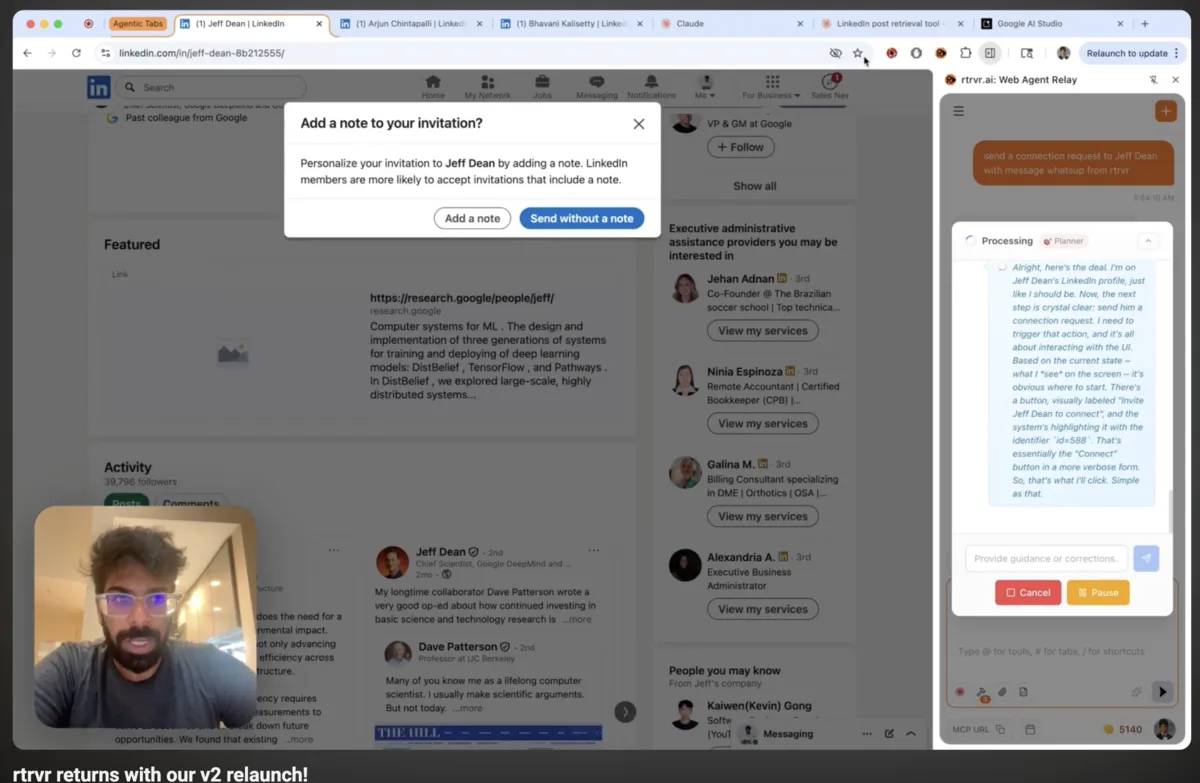
Task: Follow the VP & GM at Google
Action: [x=740, y=147]
